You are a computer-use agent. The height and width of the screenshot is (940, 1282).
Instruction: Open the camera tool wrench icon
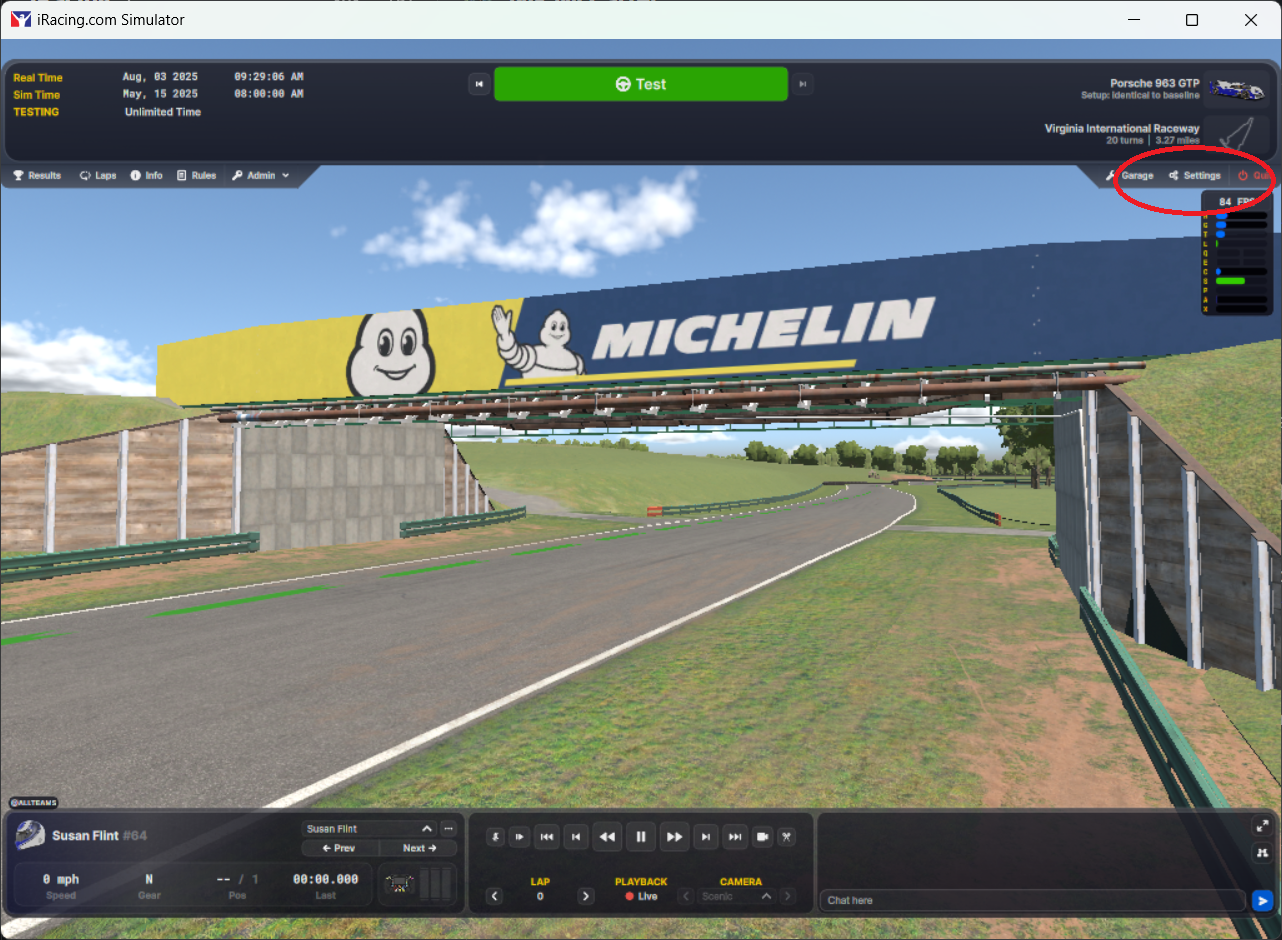pyautogui.click(x=787, y=837)
